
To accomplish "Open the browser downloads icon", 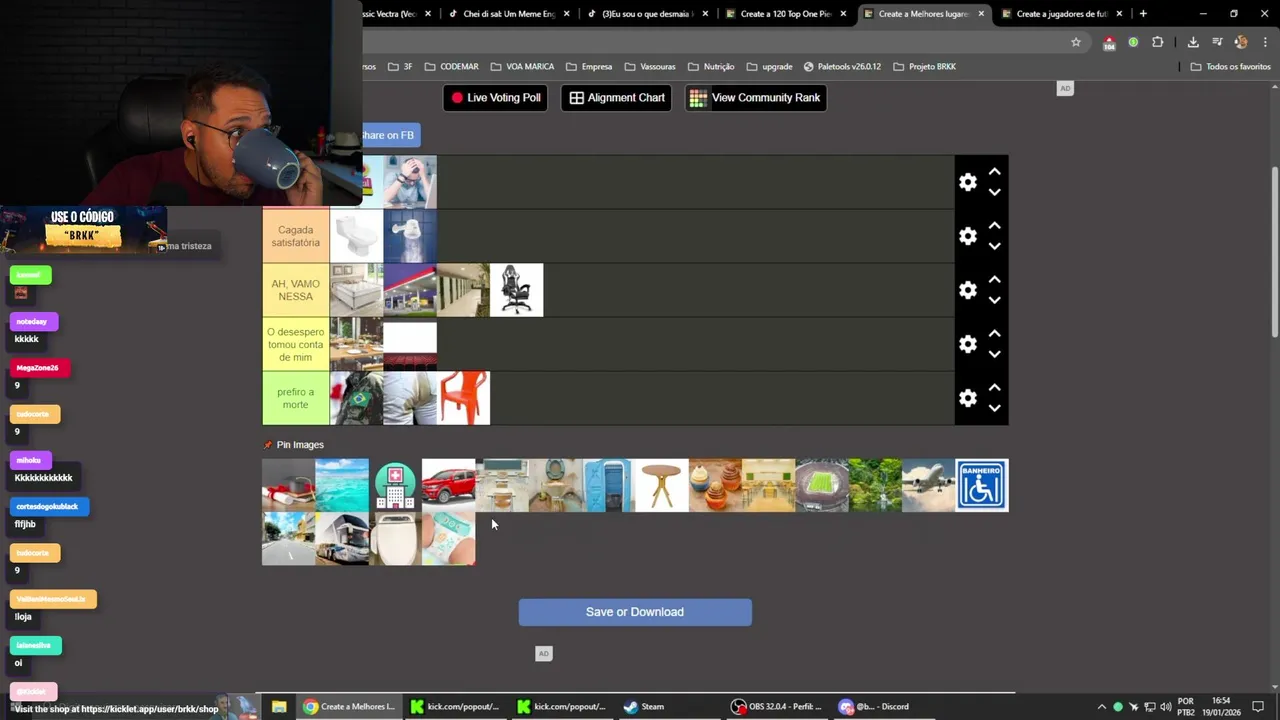I will click(1193, 42).
